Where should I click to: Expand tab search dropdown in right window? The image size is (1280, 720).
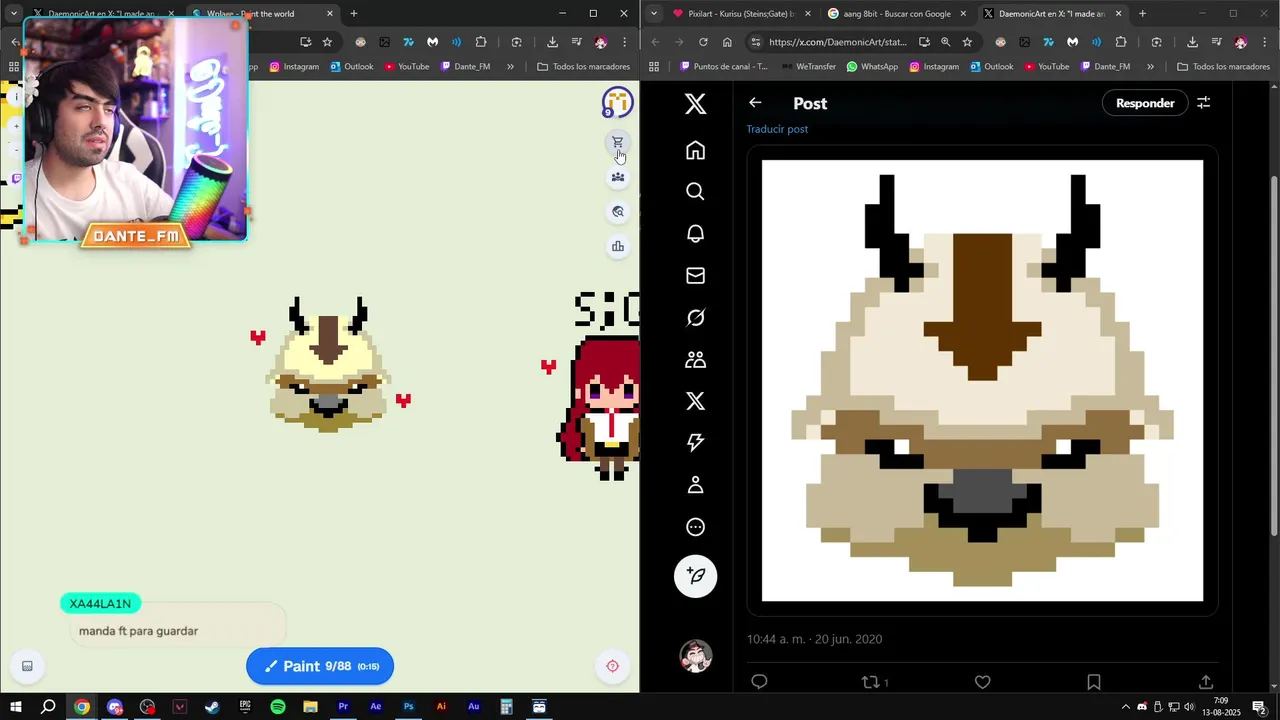653,14
